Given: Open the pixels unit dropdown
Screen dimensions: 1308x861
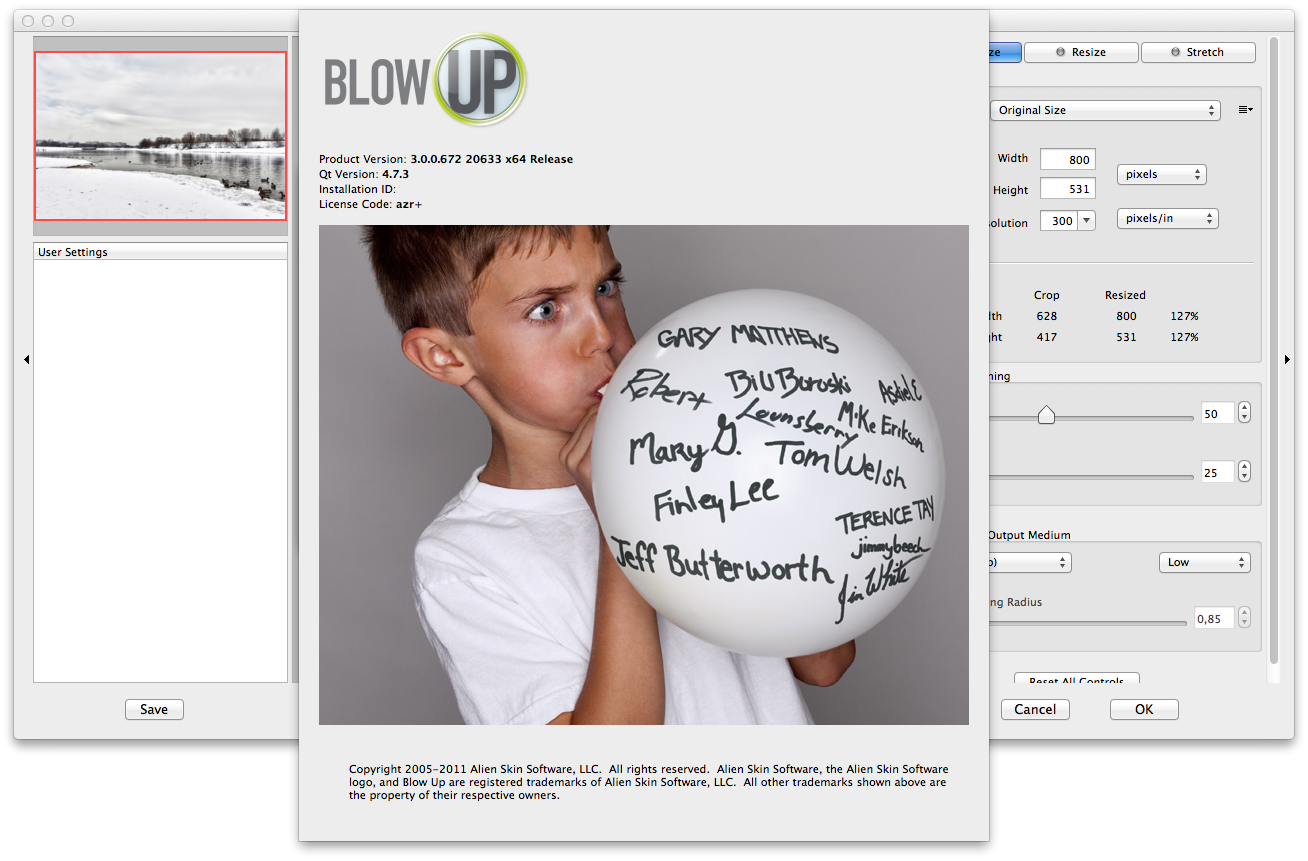Looking at the screenshot, I should click(1161, 174).
